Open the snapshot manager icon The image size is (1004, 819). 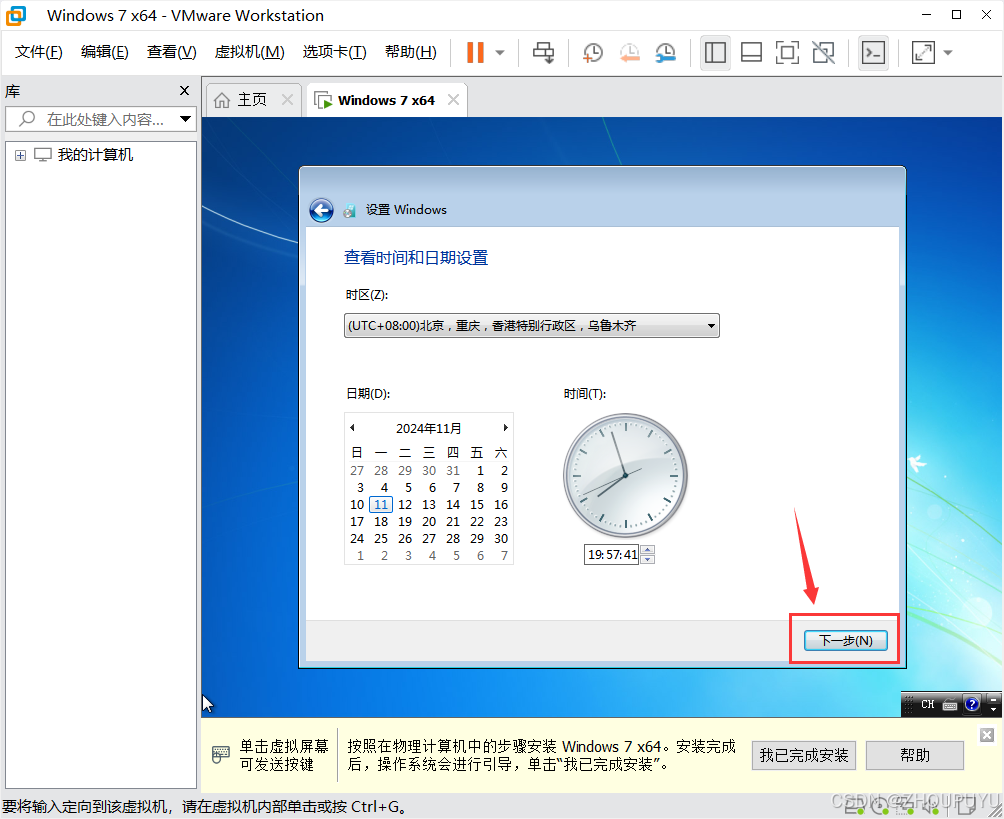666,53
